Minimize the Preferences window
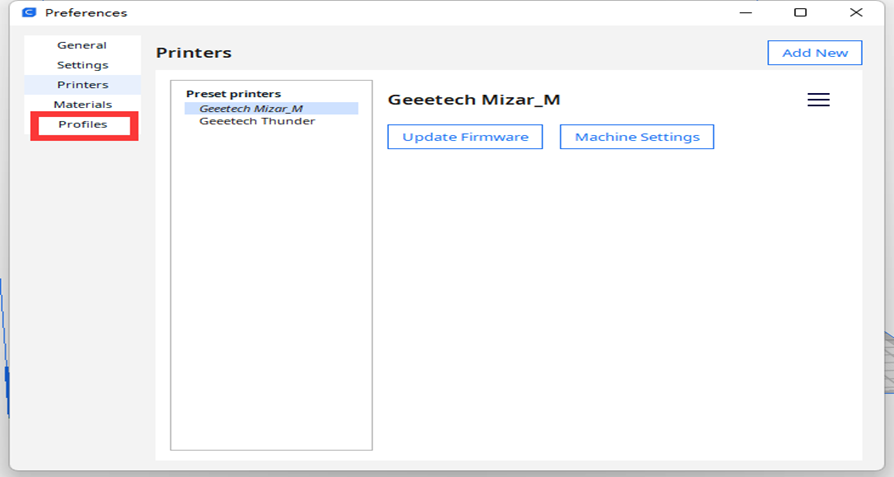 click(746, 13)
